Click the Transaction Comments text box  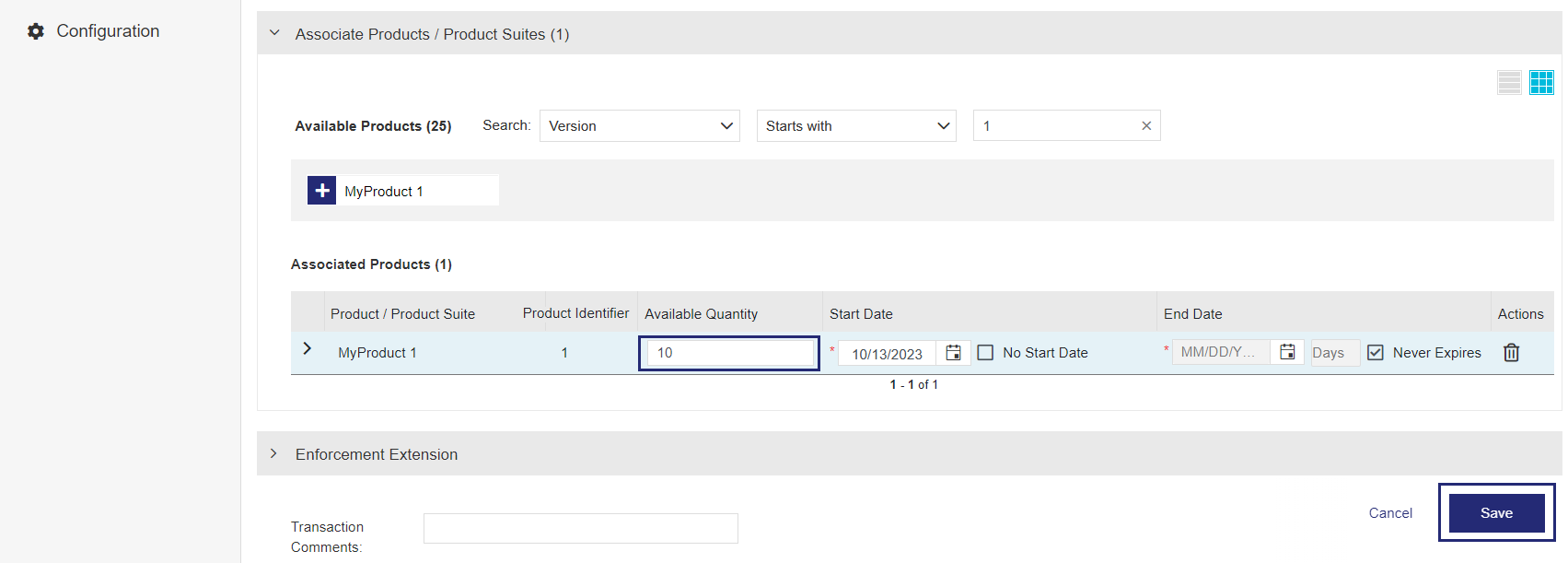(x=580, y=528)
